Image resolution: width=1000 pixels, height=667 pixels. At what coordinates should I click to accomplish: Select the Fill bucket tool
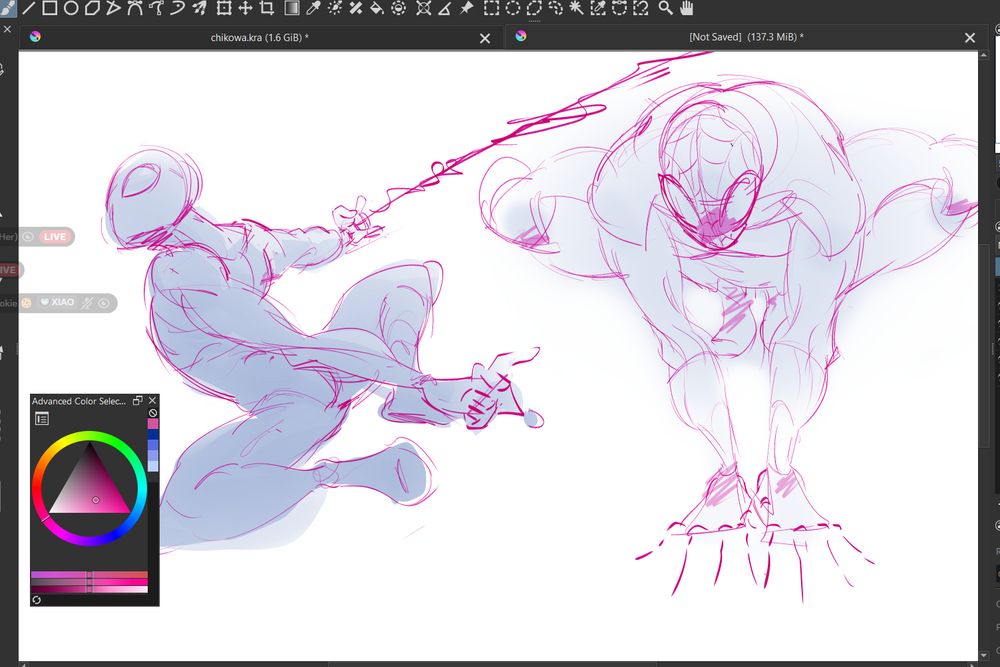(377, 8)
